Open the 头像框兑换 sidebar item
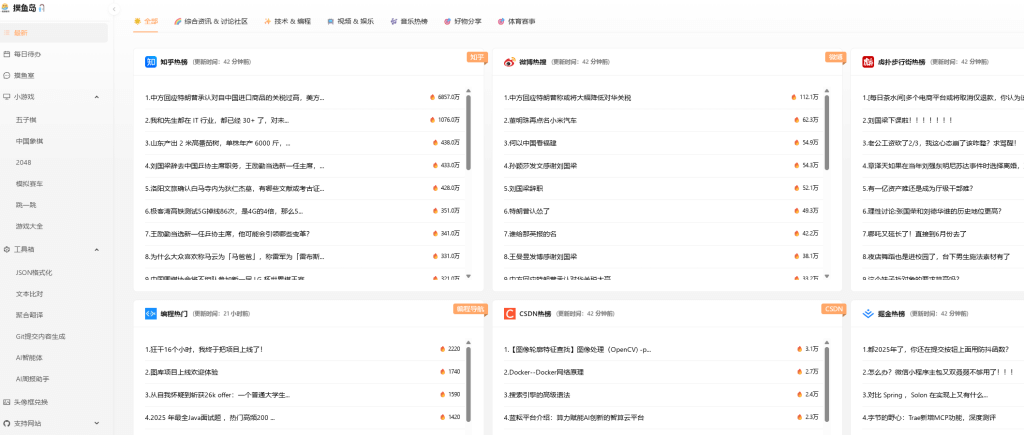1024x435 pixels. point(30,402)
